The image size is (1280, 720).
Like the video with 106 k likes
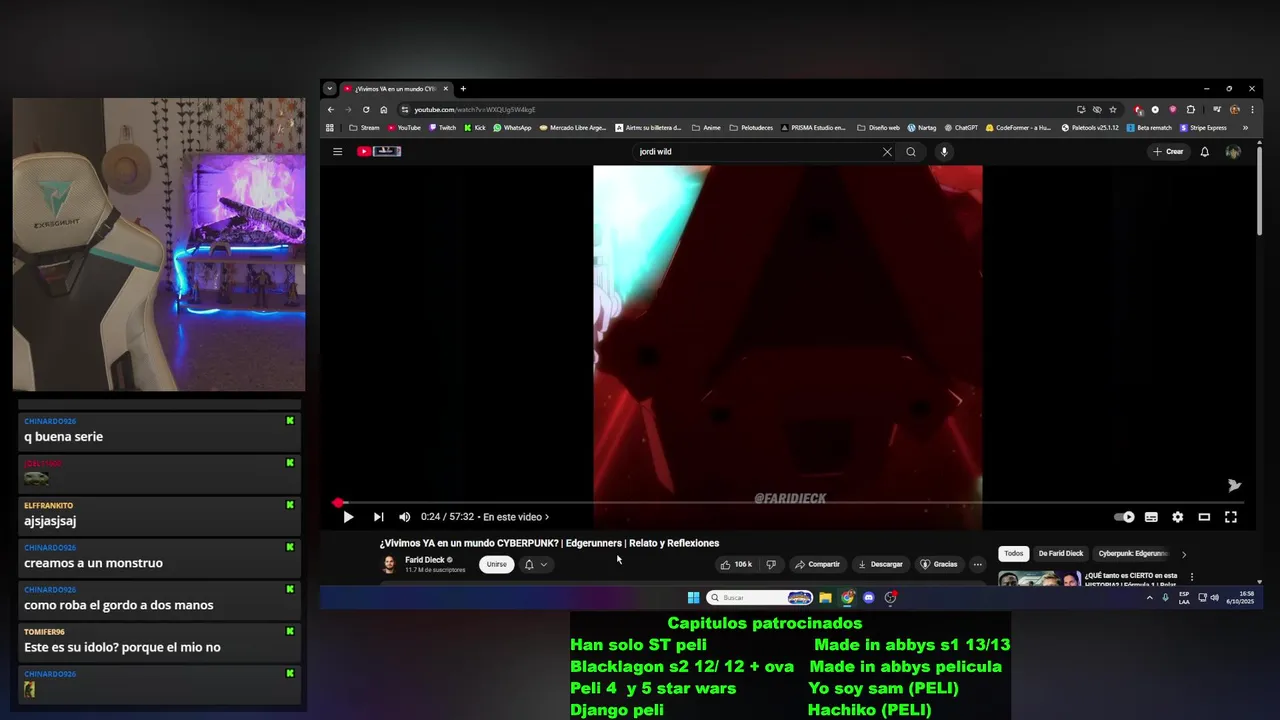click(737, 564)
